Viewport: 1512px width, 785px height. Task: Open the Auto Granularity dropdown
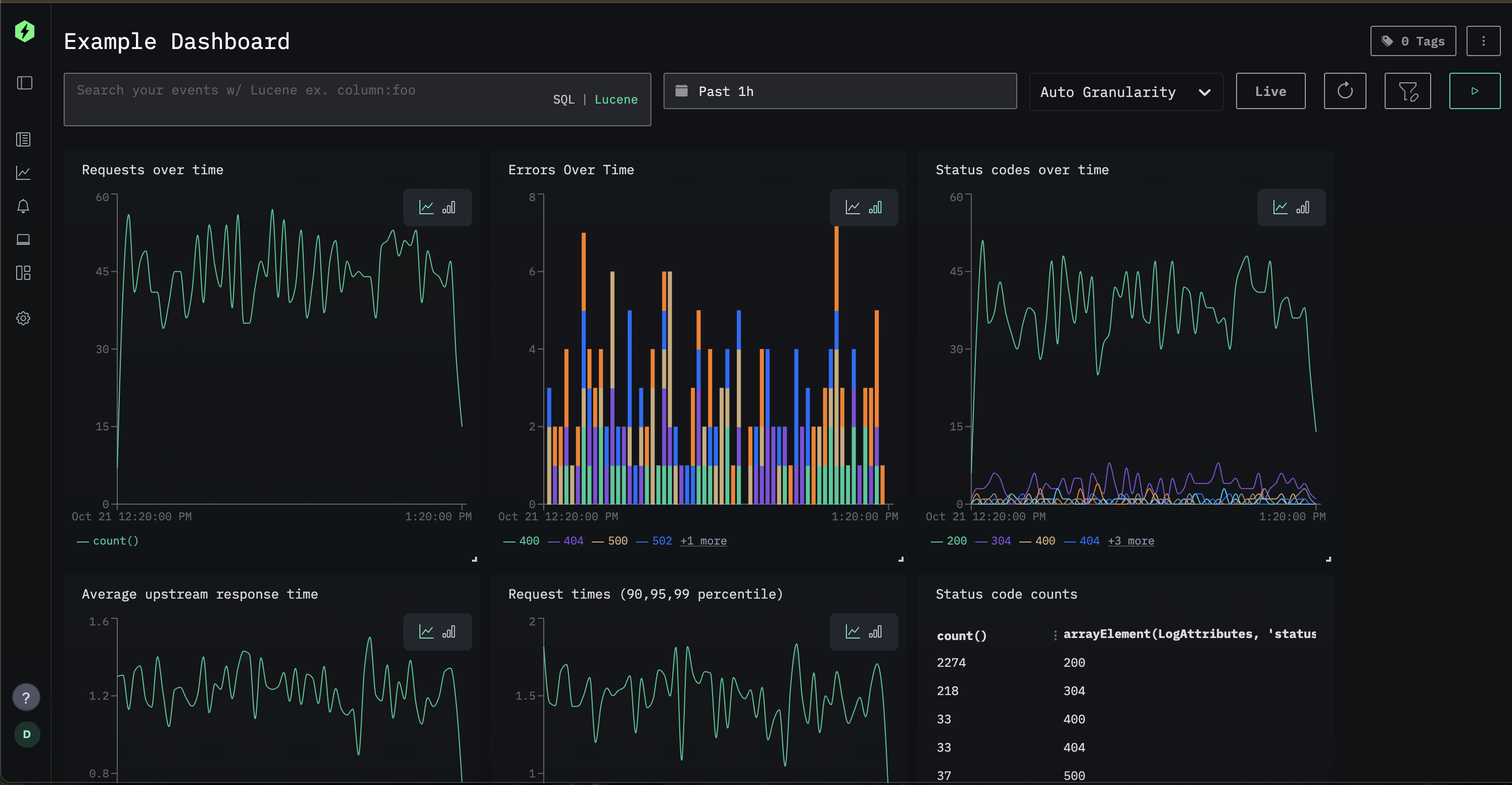pos(1125,91)
